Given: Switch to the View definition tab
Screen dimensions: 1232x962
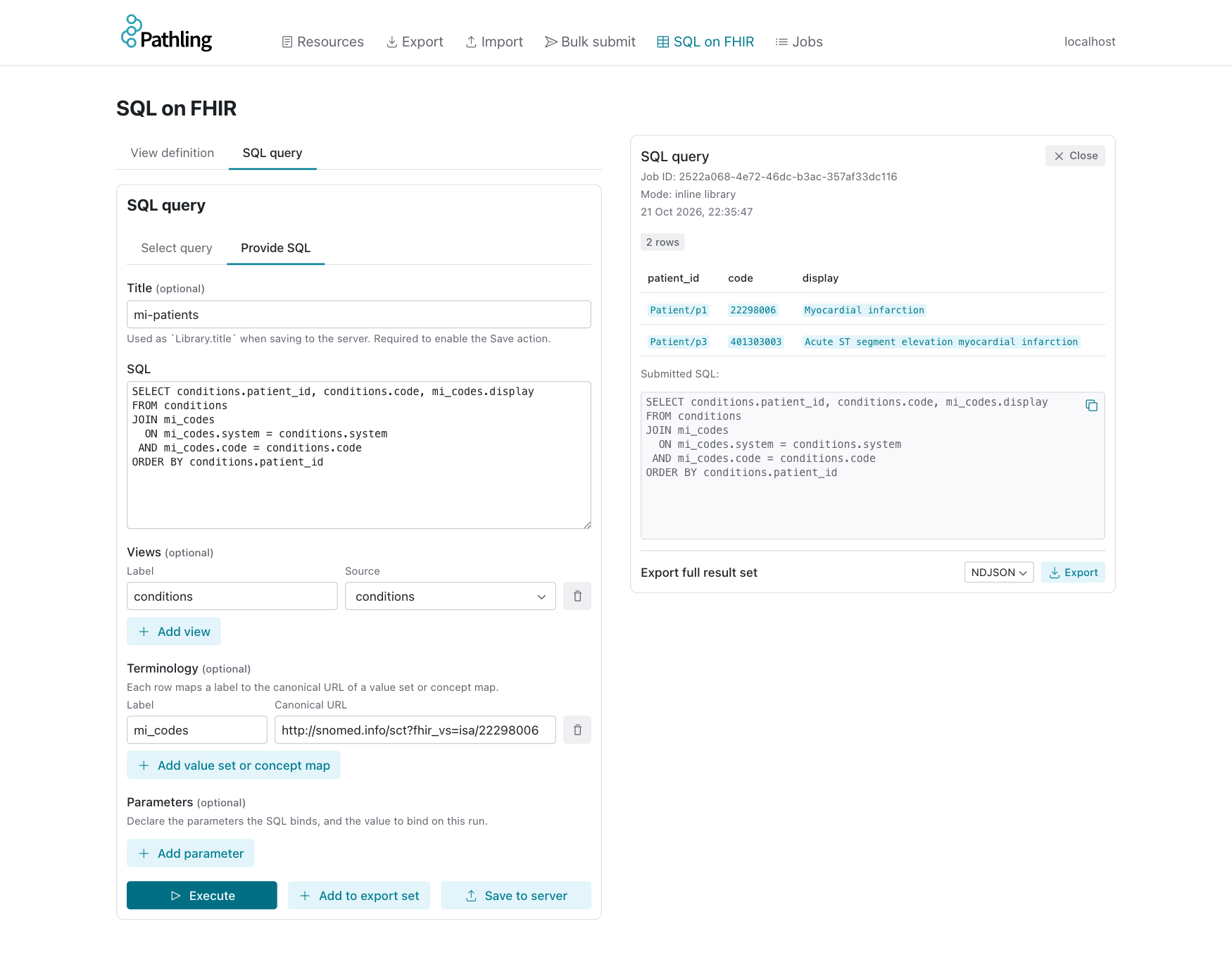Looking at the screenshot, I should pos(172,153).
